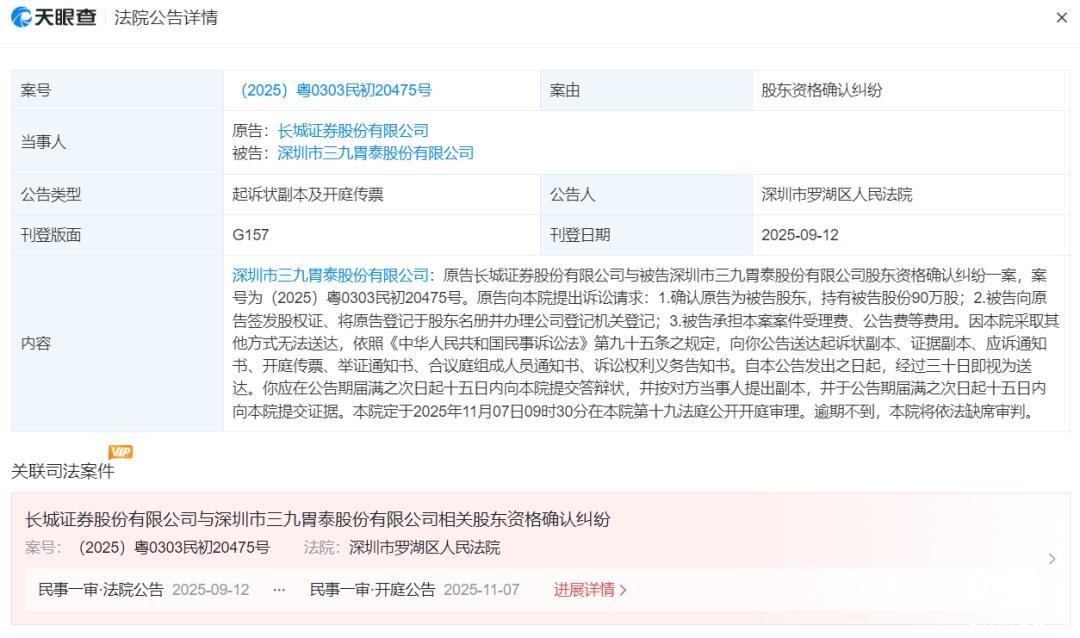
Task: Open case number (2025)粤0303民初20475号 link in table
Action: 336,90
